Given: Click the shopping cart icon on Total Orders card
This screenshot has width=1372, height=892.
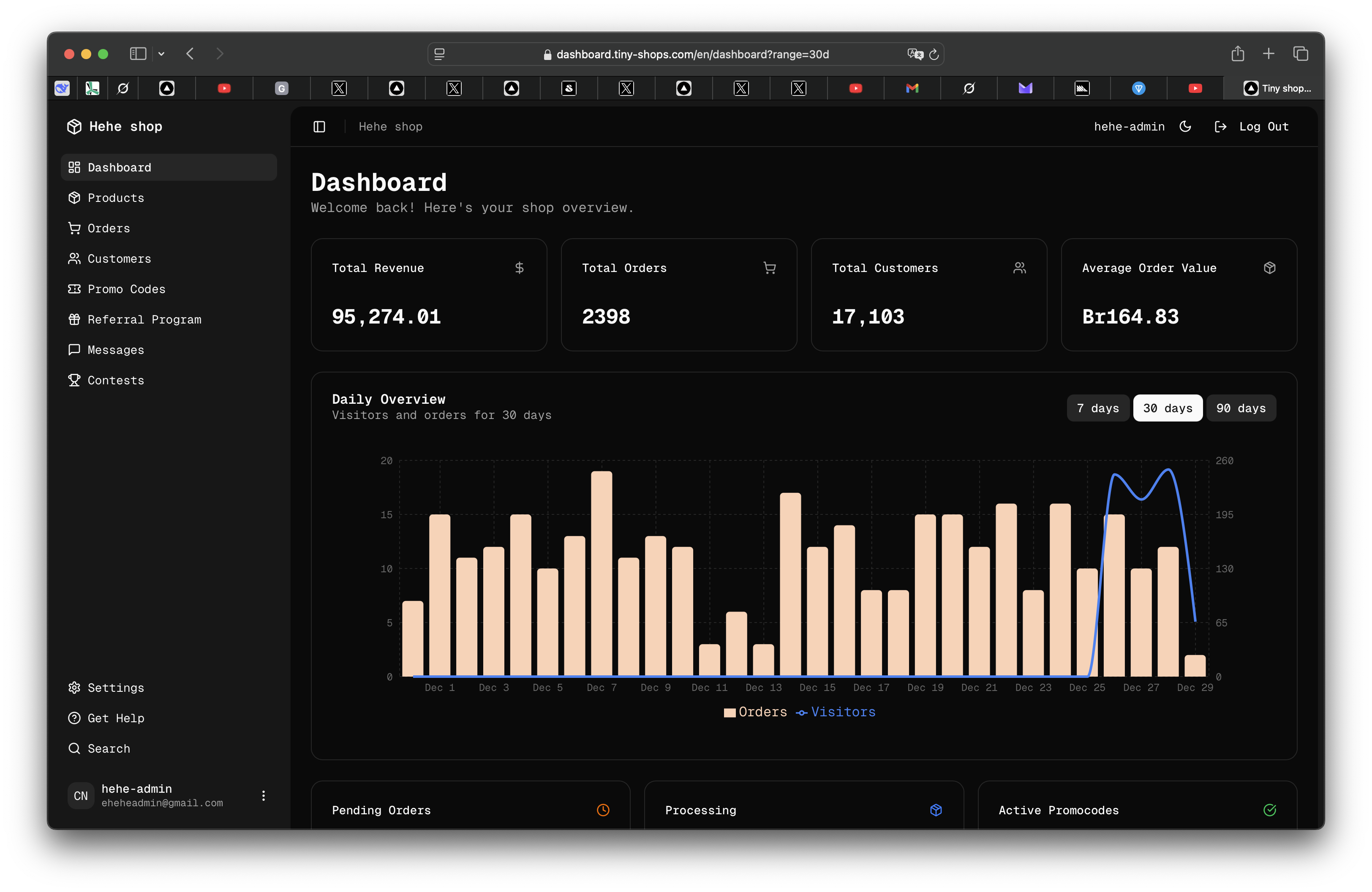Looking at the screenshot, I should coord(770,268).
